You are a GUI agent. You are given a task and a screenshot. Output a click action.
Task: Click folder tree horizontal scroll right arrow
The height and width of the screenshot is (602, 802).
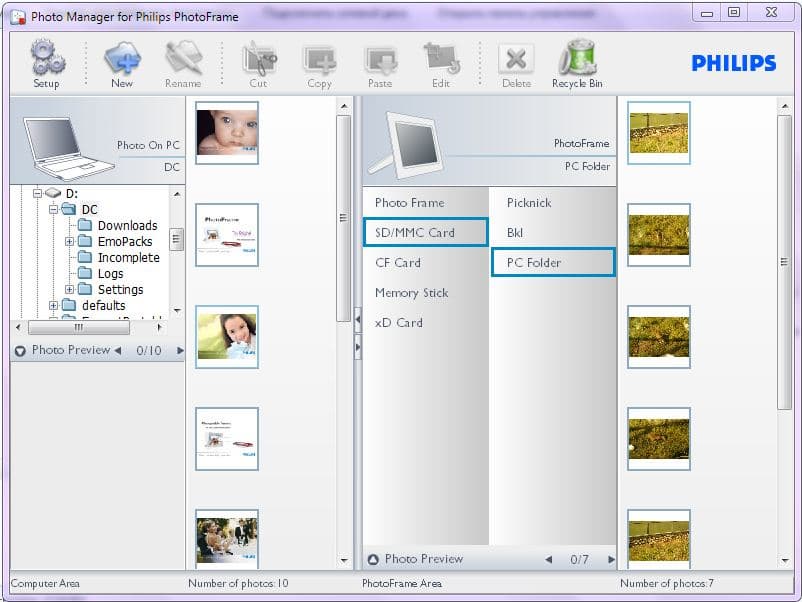[159, 327]
